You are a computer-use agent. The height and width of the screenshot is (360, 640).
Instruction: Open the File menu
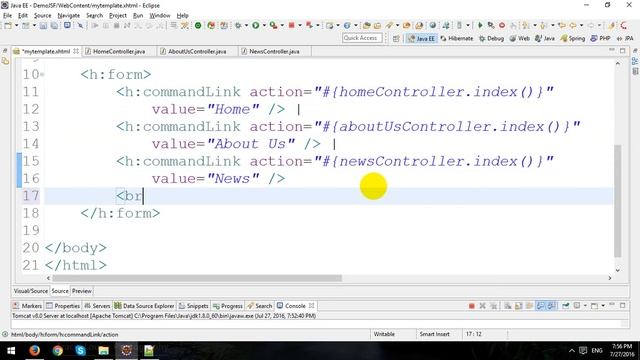[x=7, y=16]
